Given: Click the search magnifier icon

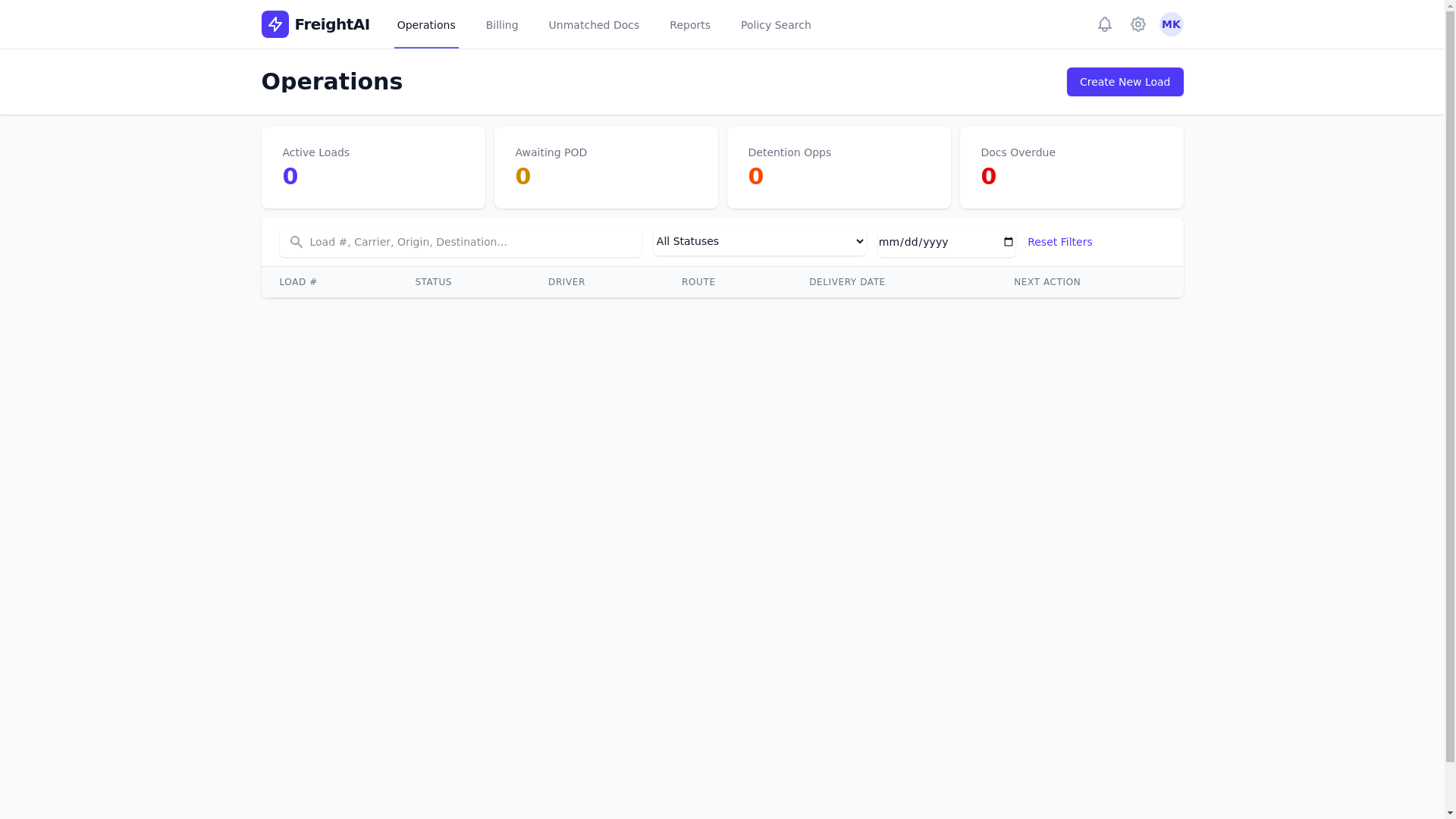Looking at the screenshot, I should (297, 242).
